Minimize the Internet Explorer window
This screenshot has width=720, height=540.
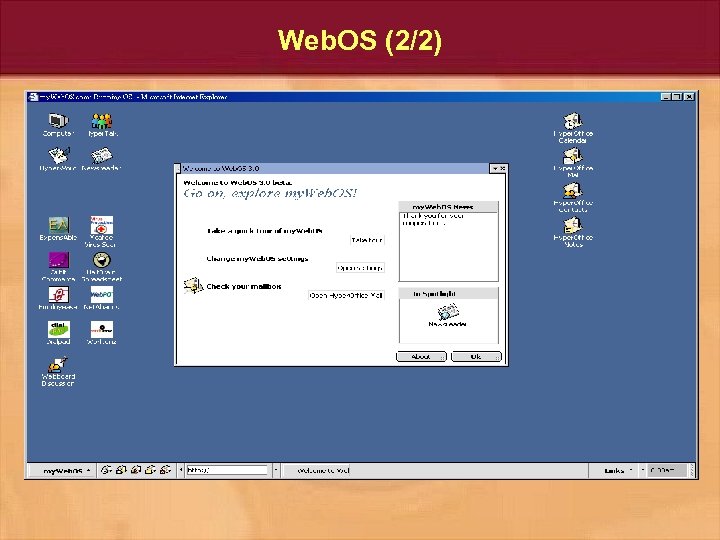[666, 97]
